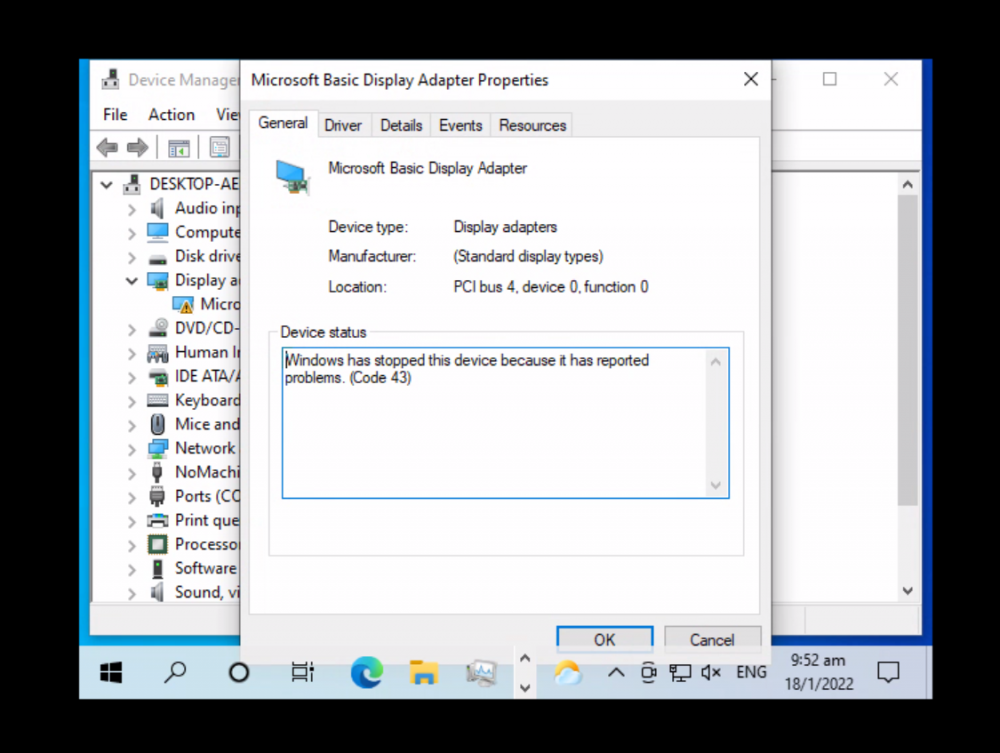
Task: Click Cancel in adapter properties dialog
Action: (712, 639)
